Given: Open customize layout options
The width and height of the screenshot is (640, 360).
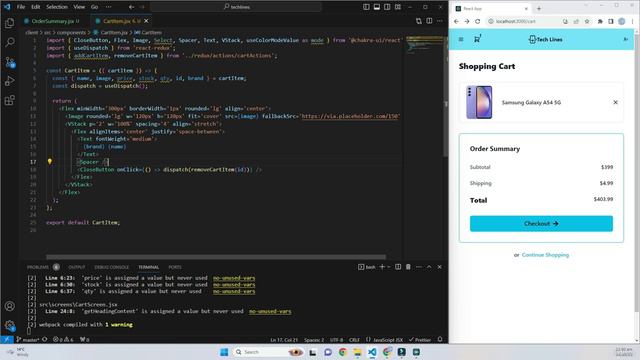Looking at the screenshot, I should point(398,7).
